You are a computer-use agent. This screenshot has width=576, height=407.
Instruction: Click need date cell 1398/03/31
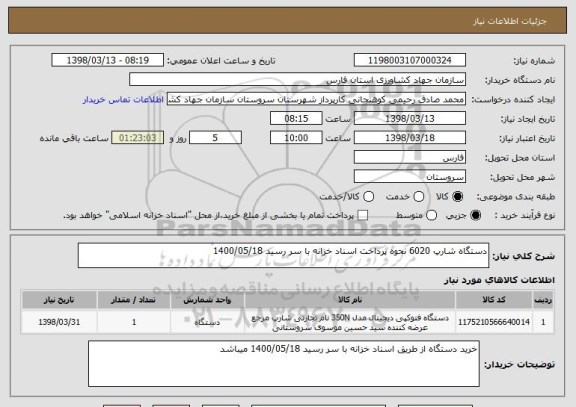pyautogui.click(x=59, y=322)
